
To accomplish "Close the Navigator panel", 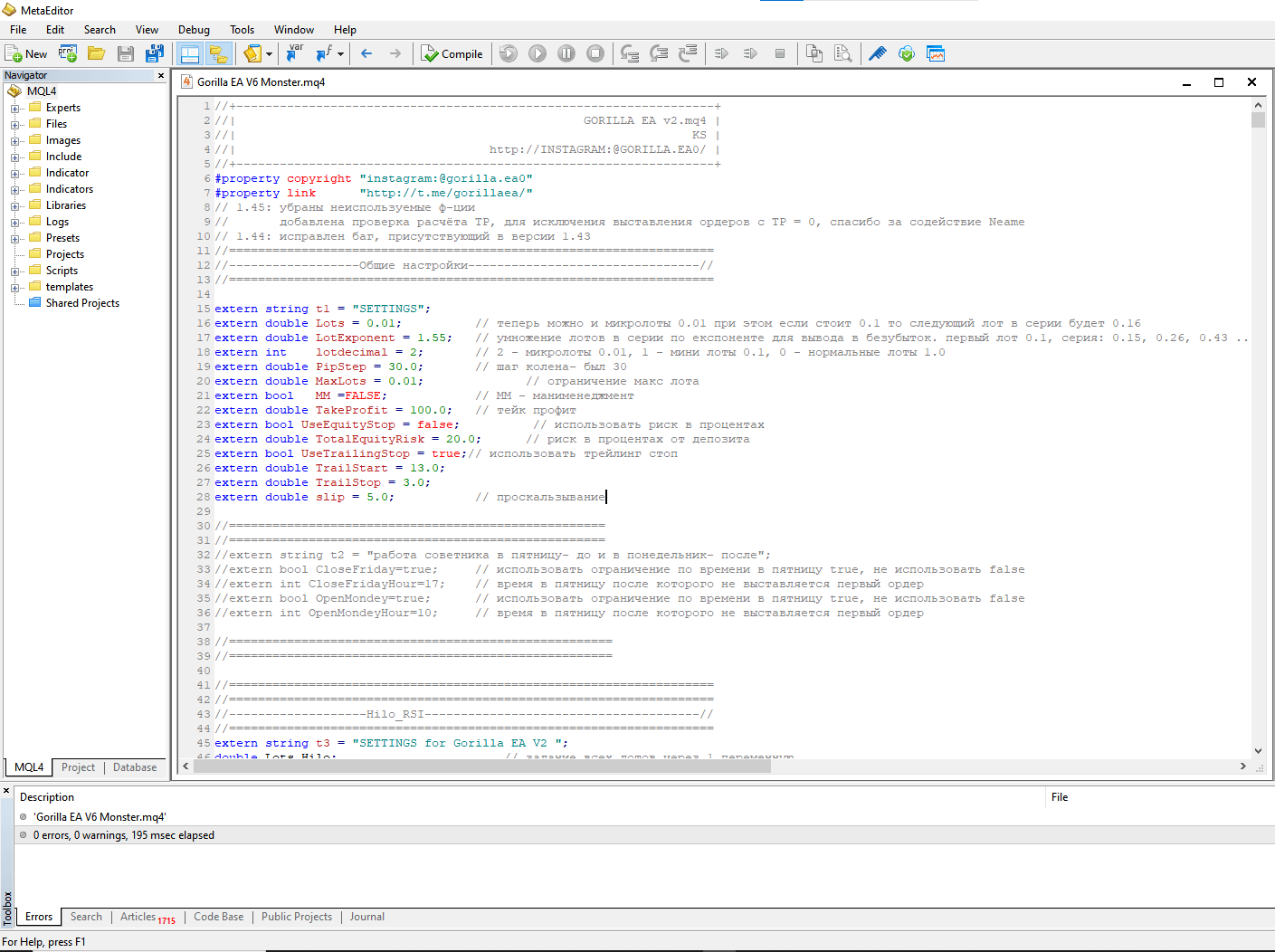I will pos(161,75).
